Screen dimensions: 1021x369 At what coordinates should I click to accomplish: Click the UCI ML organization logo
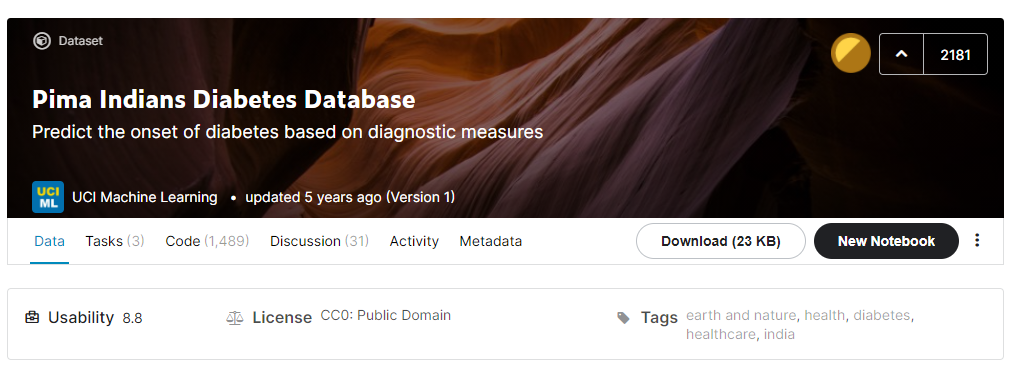pyautogui.click(x=48, y=197)
